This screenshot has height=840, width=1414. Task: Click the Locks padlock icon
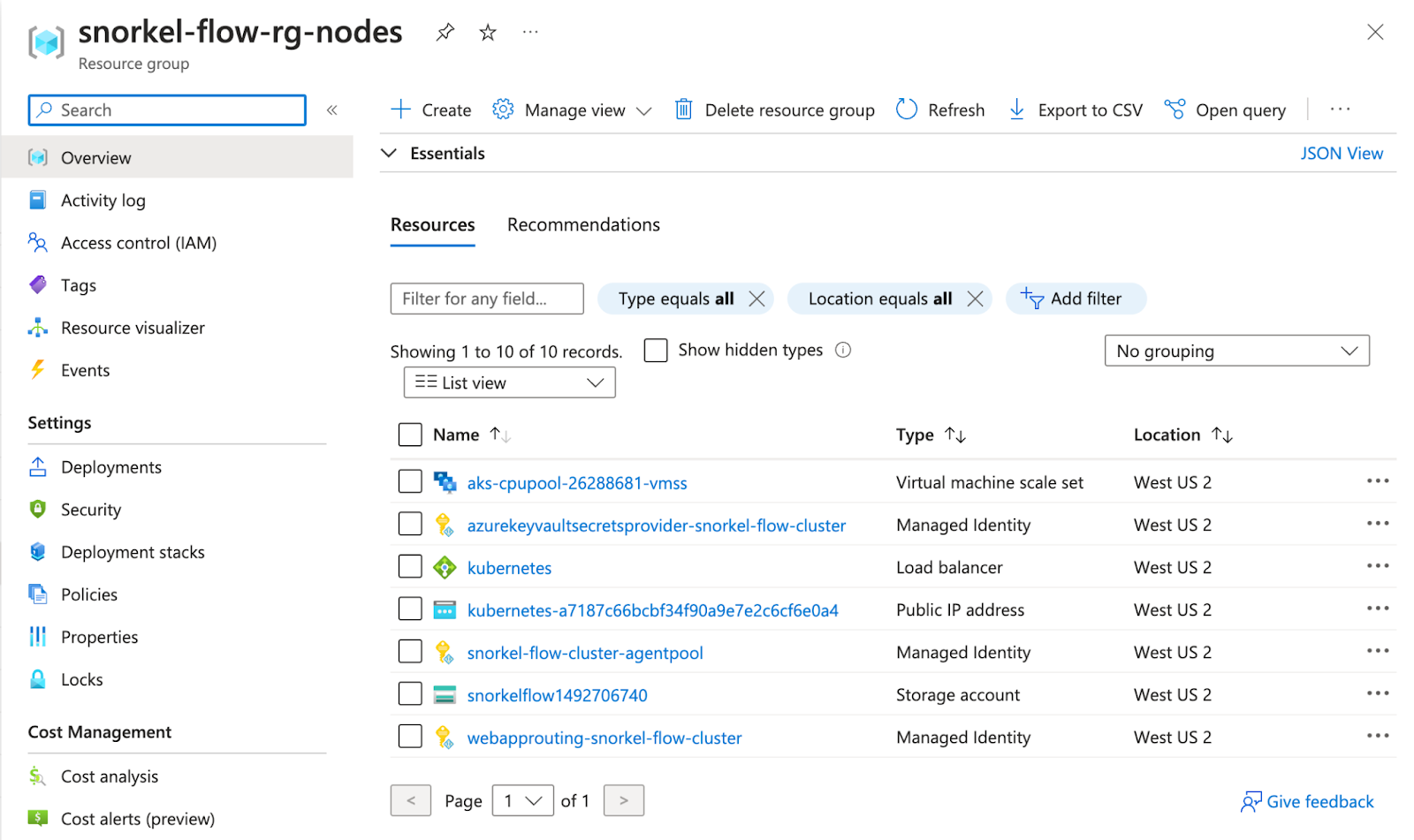coord(38,679)
